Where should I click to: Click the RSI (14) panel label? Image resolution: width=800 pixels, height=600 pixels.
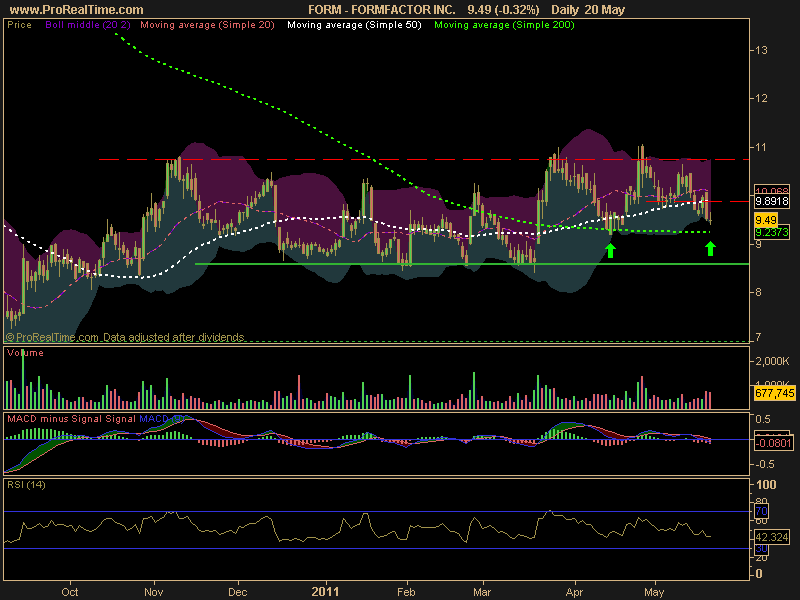coord(26,485)
